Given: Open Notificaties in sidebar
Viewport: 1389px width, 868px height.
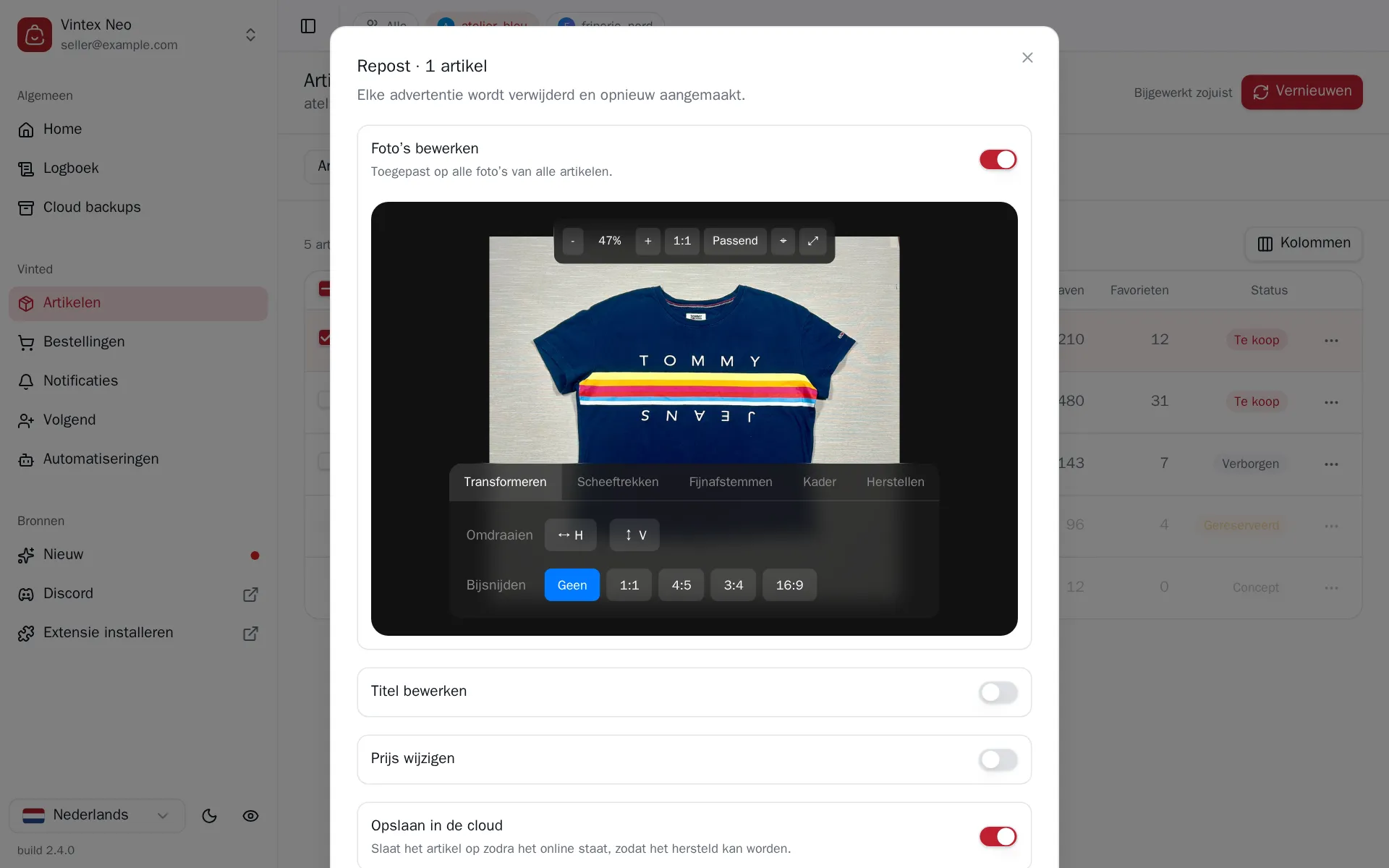Looking at the screenshot, I should [x=138, y=381].
